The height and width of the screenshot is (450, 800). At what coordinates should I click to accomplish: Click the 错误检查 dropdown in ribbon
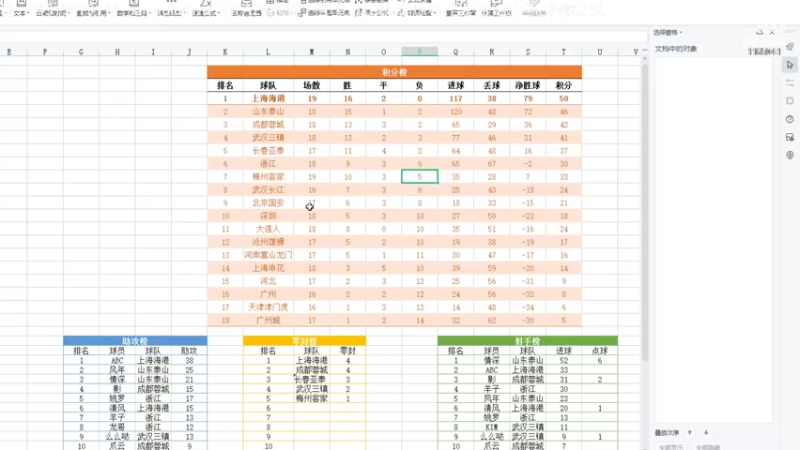coord(417,13)
